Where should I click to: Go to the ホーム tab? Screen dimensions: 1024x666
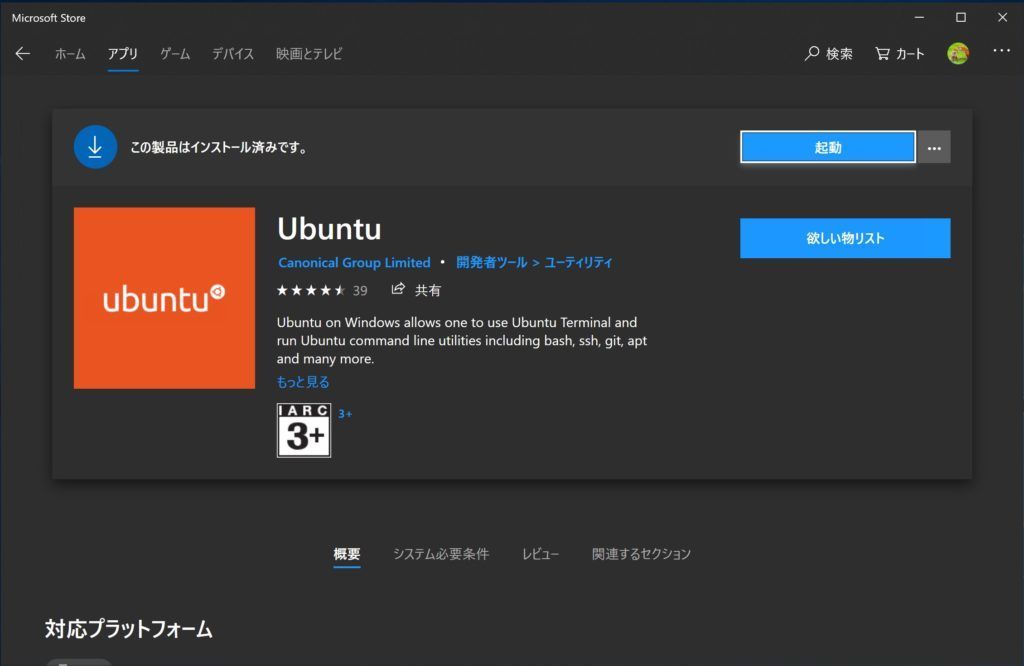pyautogui.click(x=70, y=54)
